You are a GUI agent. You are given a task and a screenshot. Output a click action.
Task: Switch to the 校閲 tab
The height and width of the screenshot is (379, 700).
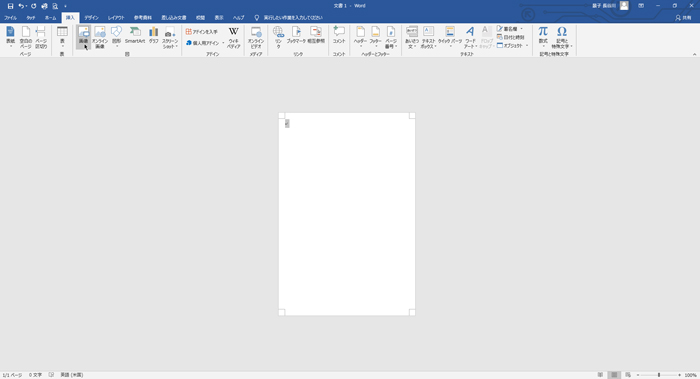[200, 18]
